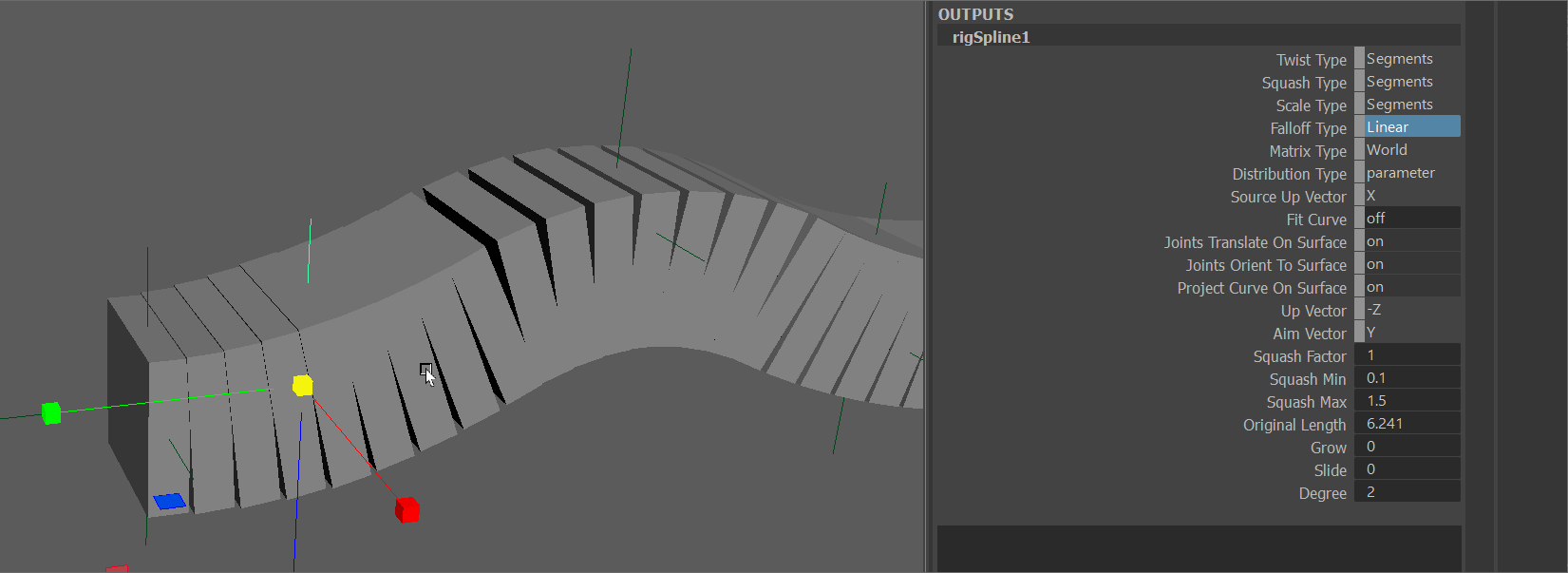
Task: Toggle Fit Curve off value
Action: pos(1407,219)
